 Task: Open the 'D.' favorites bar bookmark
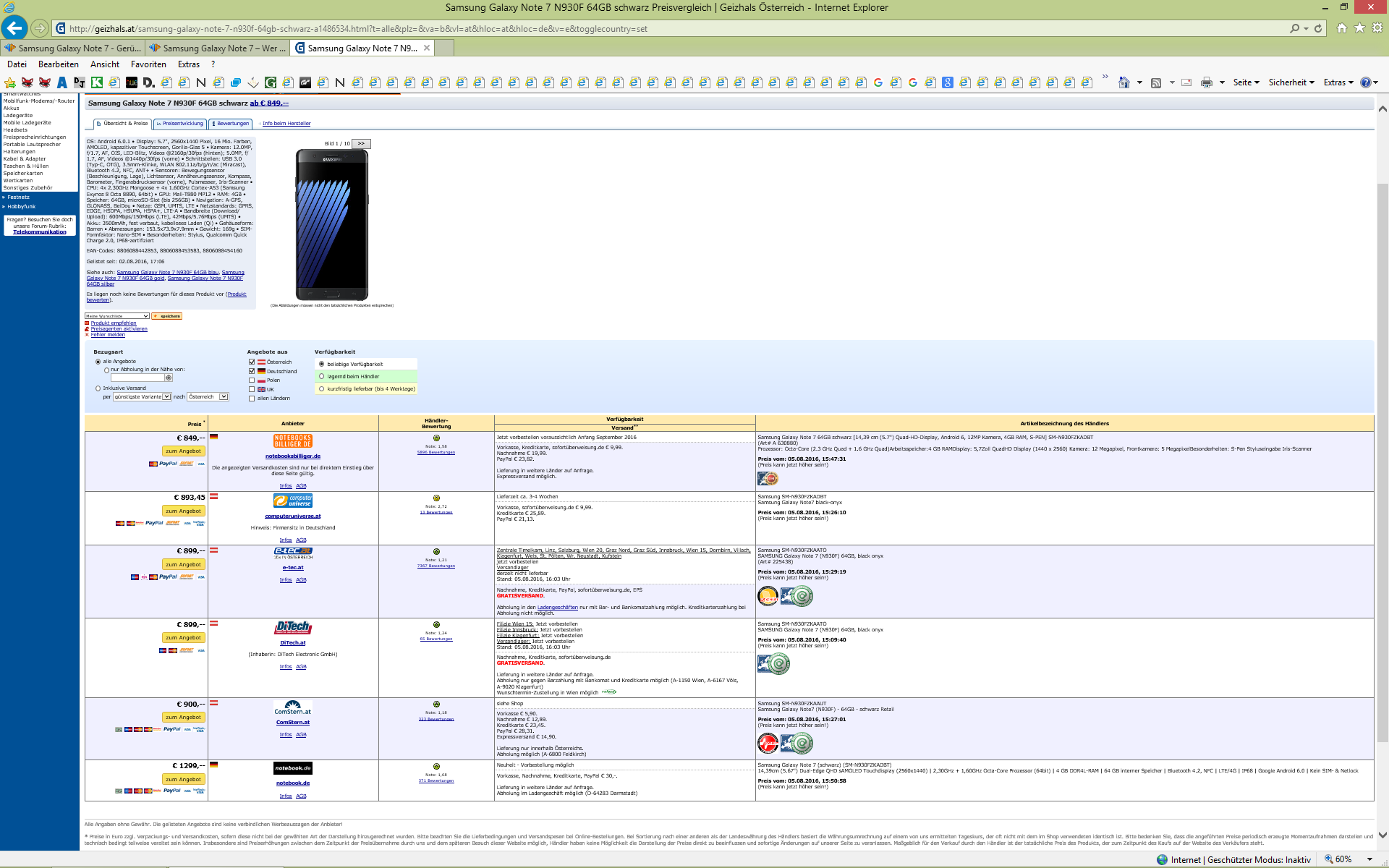click(149, 82)
